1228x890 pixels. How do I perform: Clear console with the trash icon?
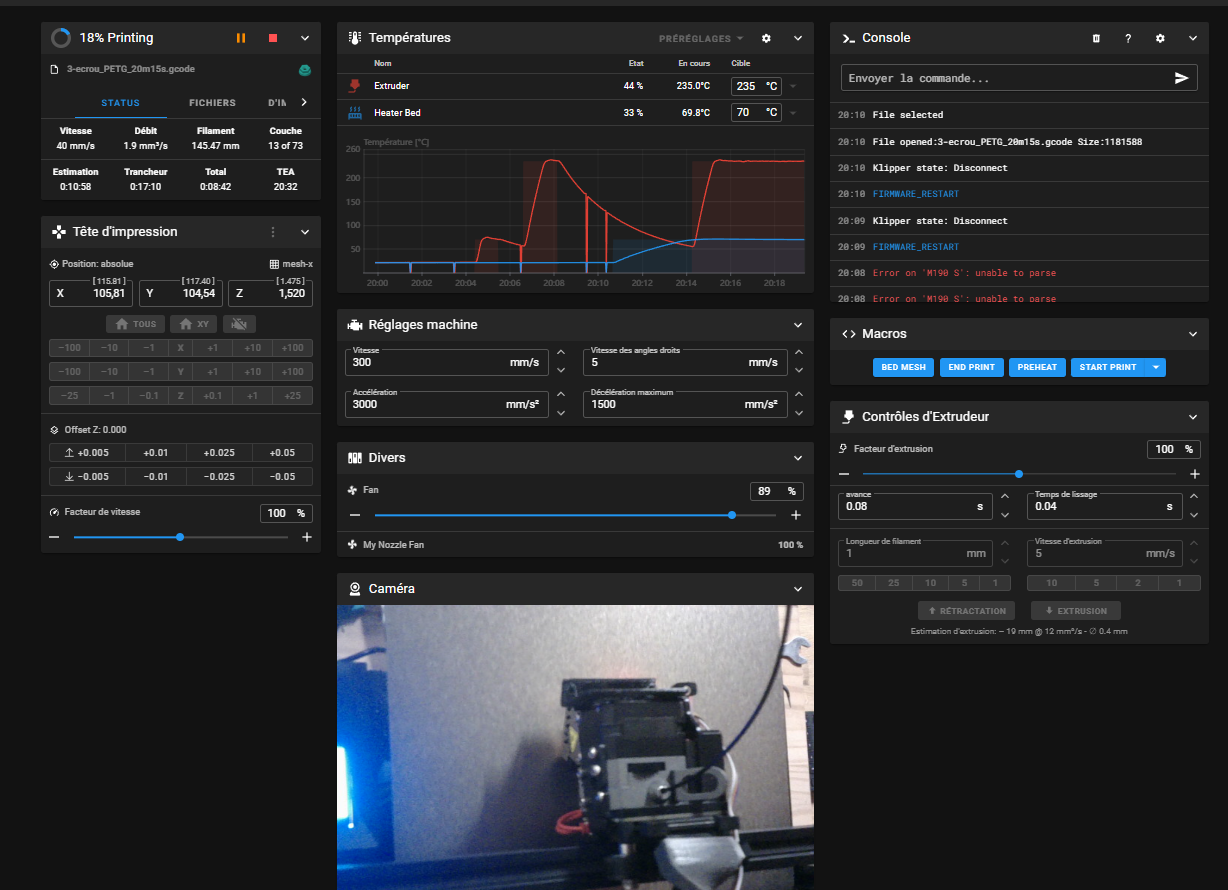tap(1096, 38)
